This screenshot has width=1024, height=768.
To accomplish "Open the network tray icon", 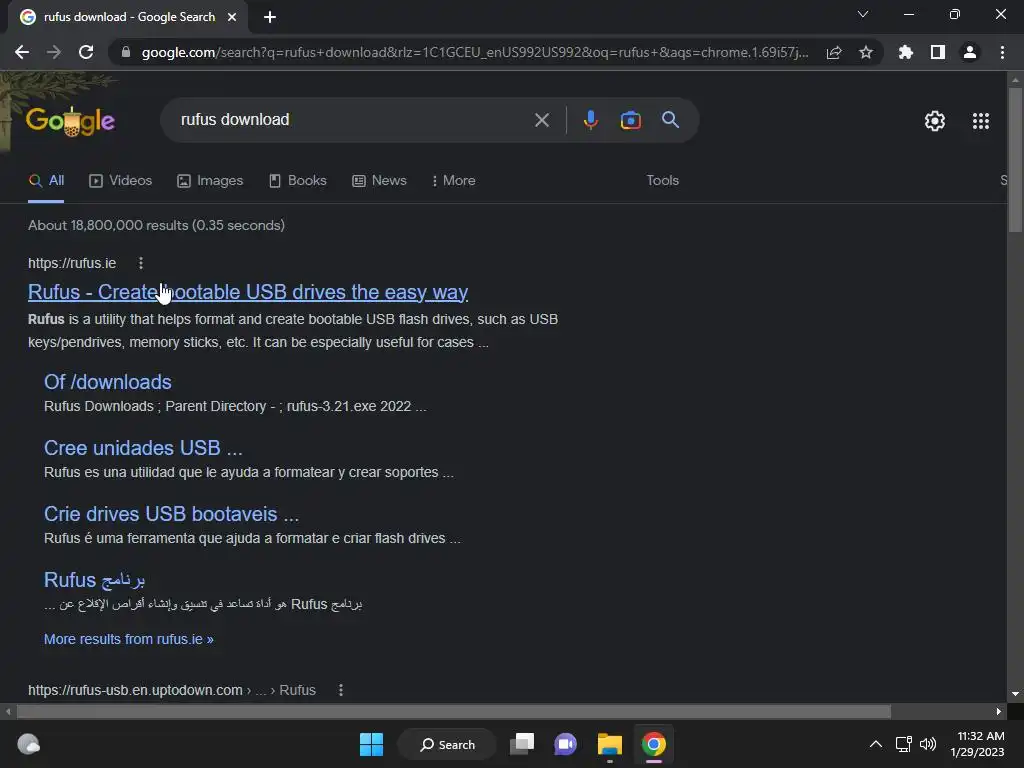I will [904, 744].
